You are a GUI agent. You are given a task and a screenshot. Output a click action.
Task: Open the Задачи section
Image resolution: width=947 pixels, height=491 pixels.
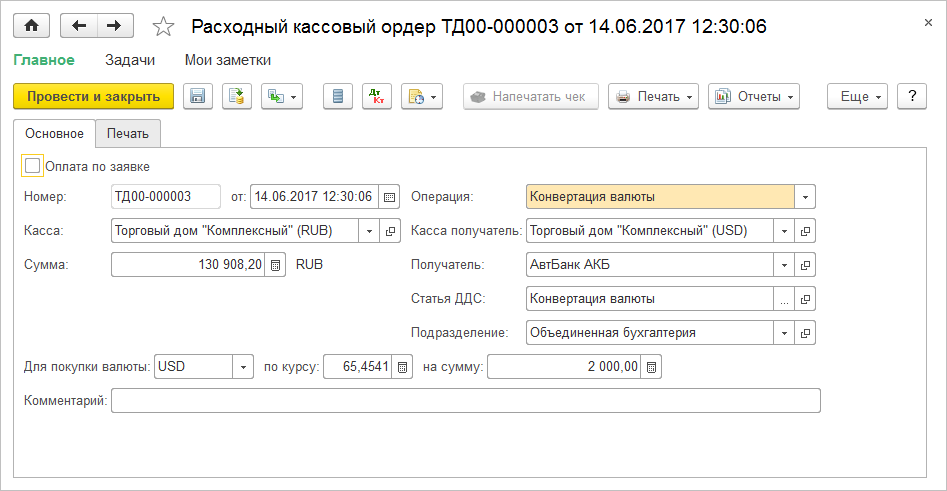pyautogui.click(x=130, y=60)
